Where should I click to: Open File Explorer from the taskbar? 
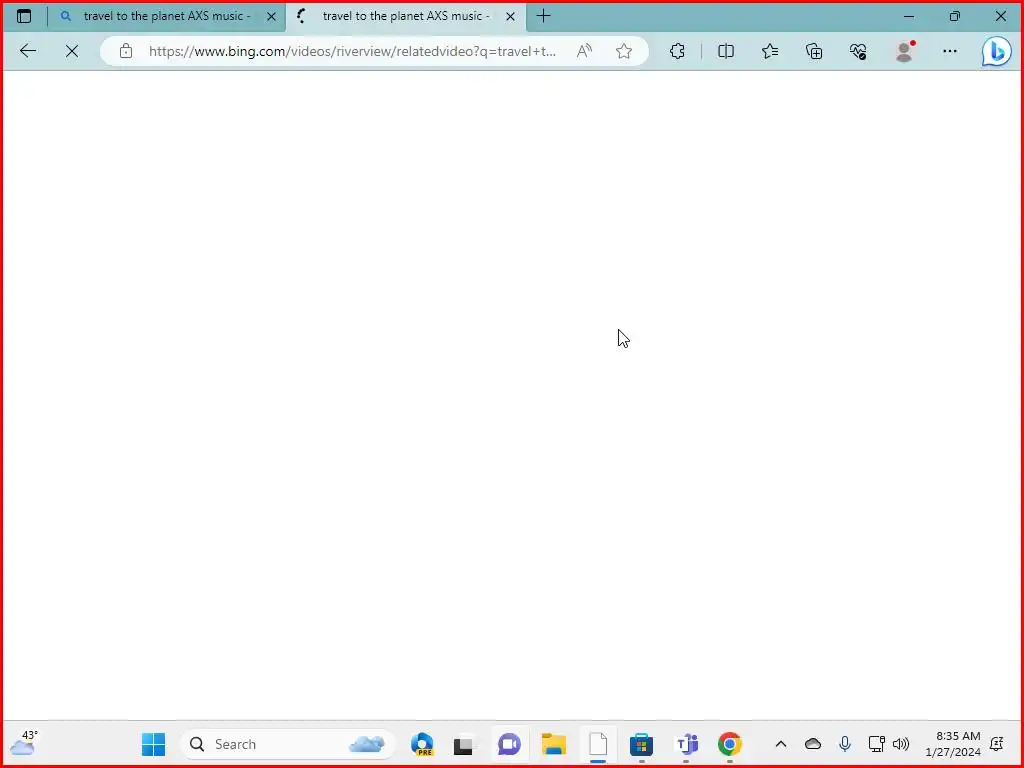554,744
